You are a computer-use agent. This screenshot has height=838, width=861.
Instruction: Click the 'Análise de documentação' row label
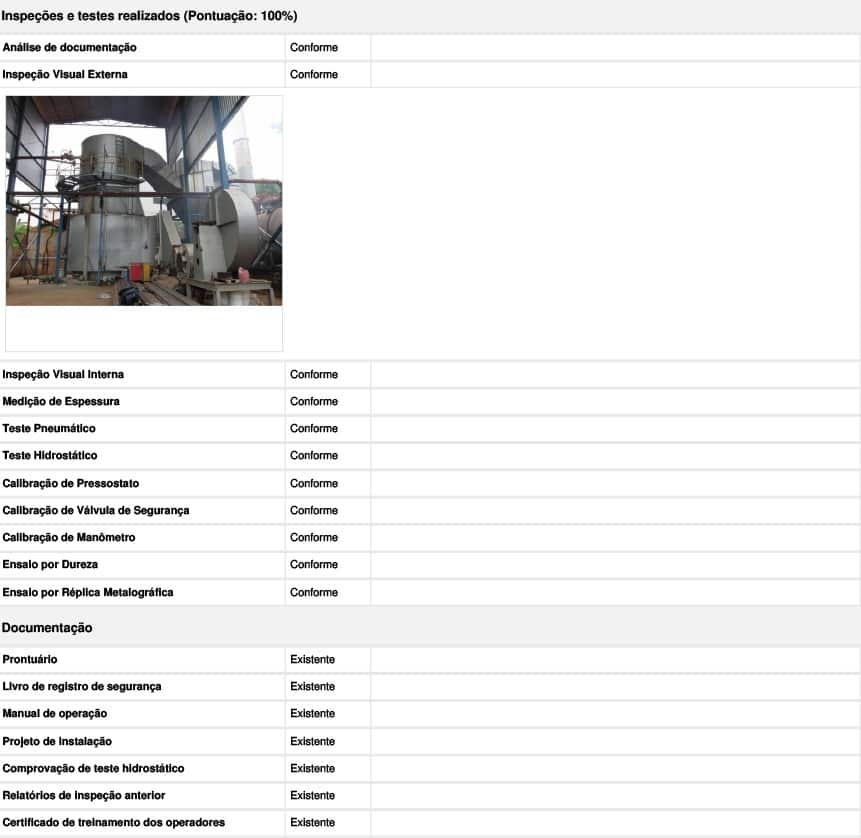tap(70, 47)
